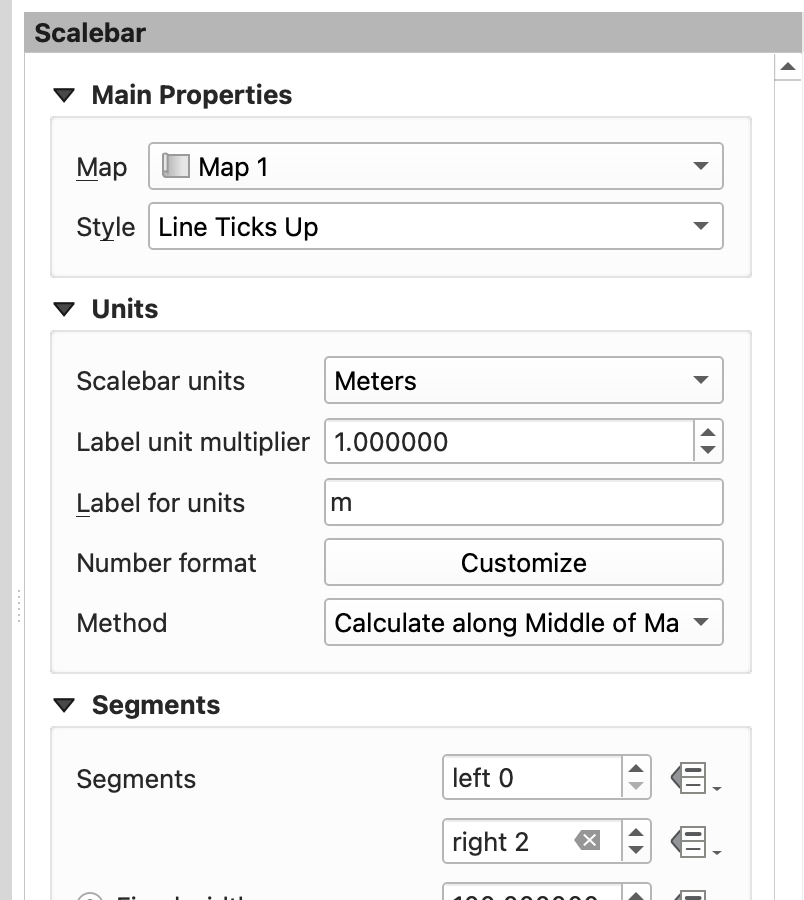804x900 pixels.
Task: Clear the right segments value
Action: [x=588, y=841]
